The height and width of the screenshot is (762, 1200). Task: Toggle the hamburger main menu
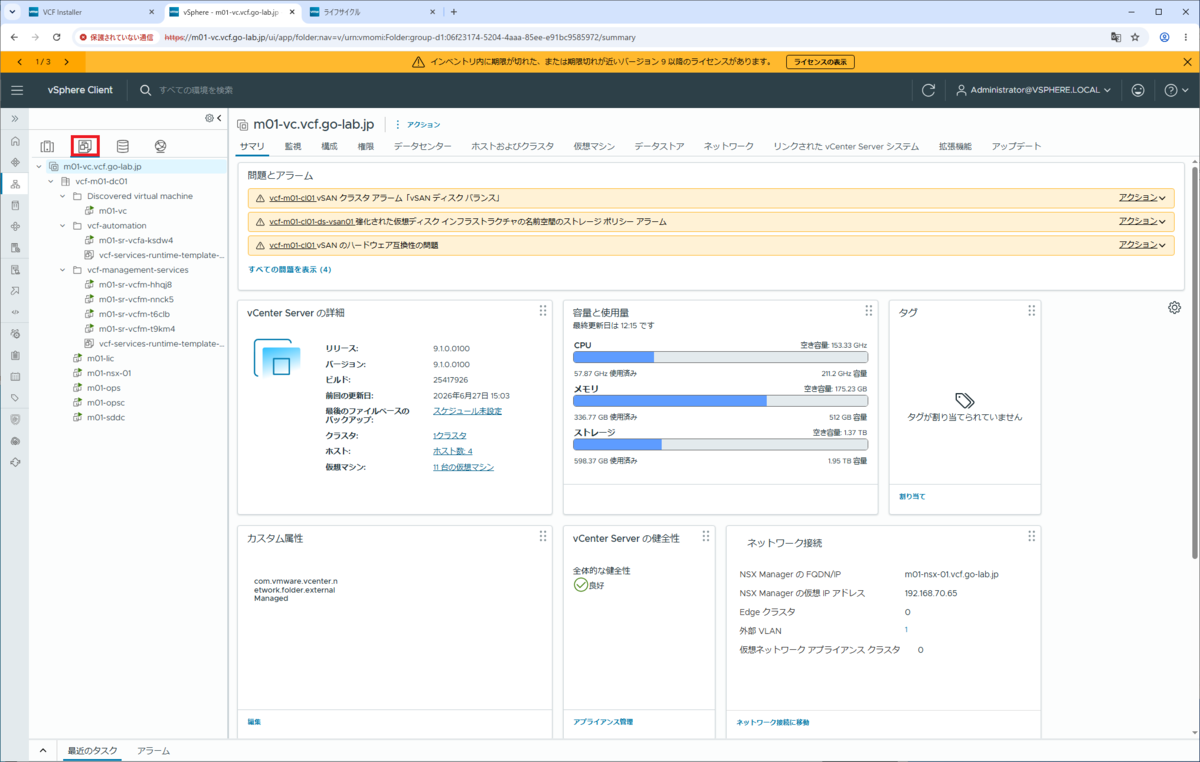coord(16,90)
